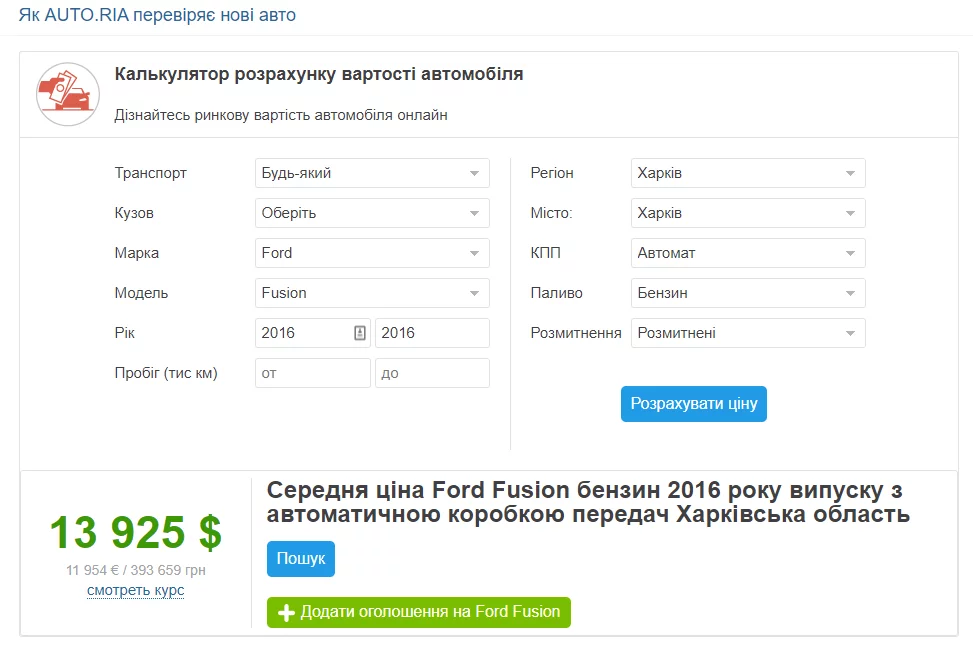Image resolution: width=973 pixels, height=646 pixels.
Task: Expand the Місто dropdown
Action: [x=748, y=213]
